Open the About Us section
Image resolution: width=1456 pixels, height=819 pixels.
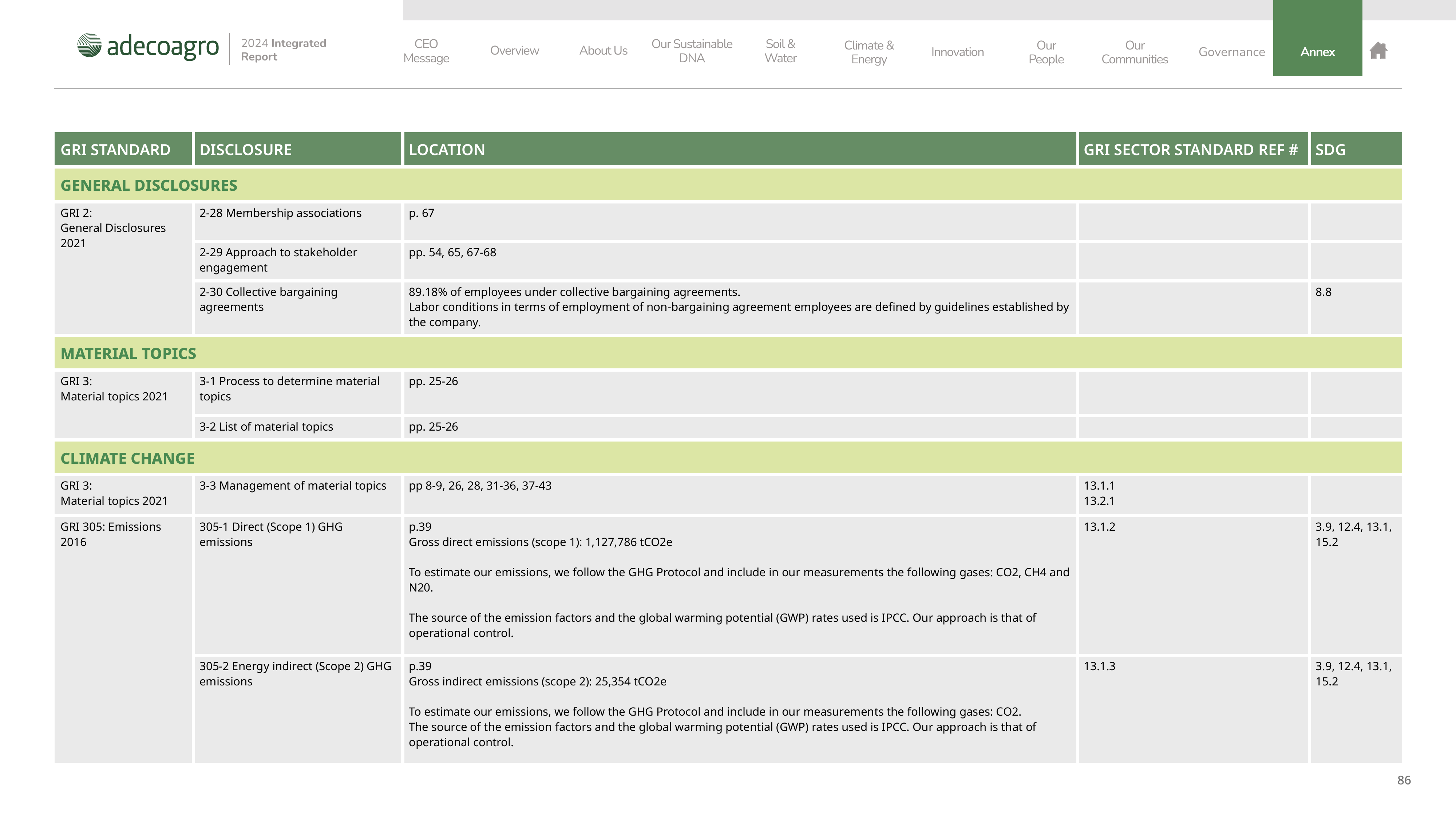tap(603, 51)
